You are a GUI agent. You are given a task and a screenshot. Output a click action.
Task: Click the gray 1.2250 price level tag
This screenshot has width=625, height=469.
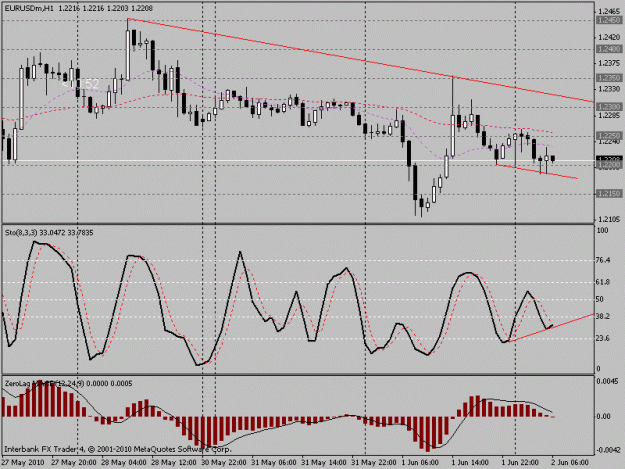609,135
